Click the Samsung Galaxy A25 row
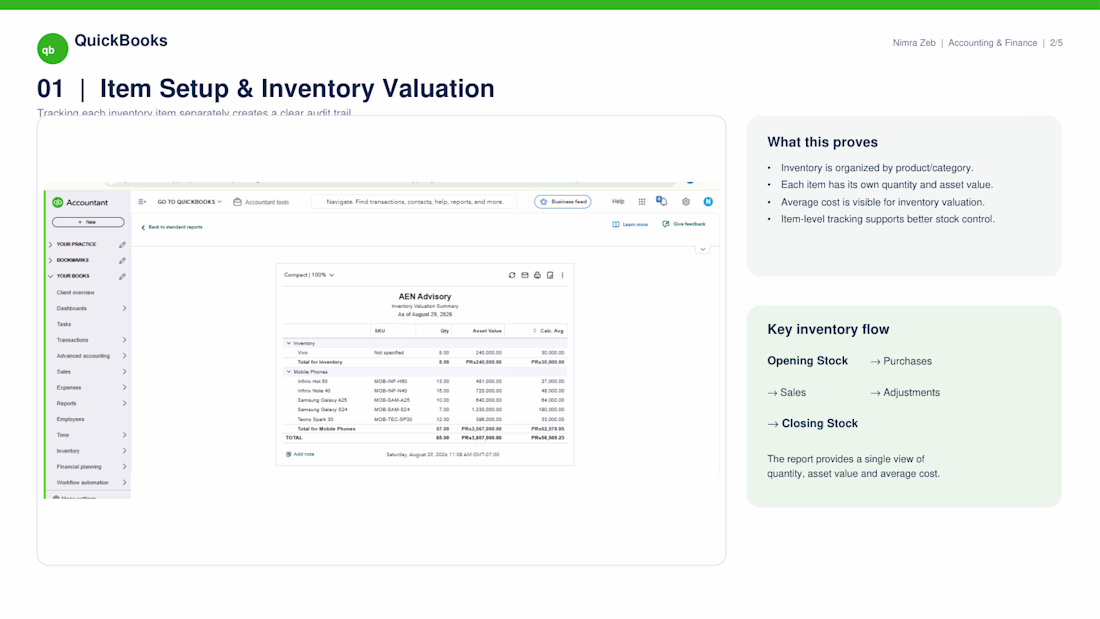 coord(425,400)
